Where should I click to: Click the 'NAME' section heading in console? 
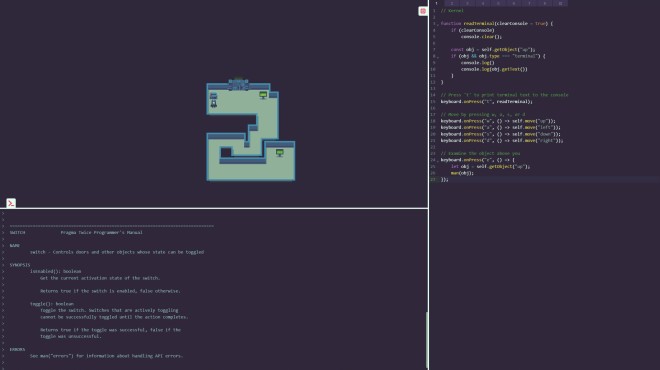[15, 245]
